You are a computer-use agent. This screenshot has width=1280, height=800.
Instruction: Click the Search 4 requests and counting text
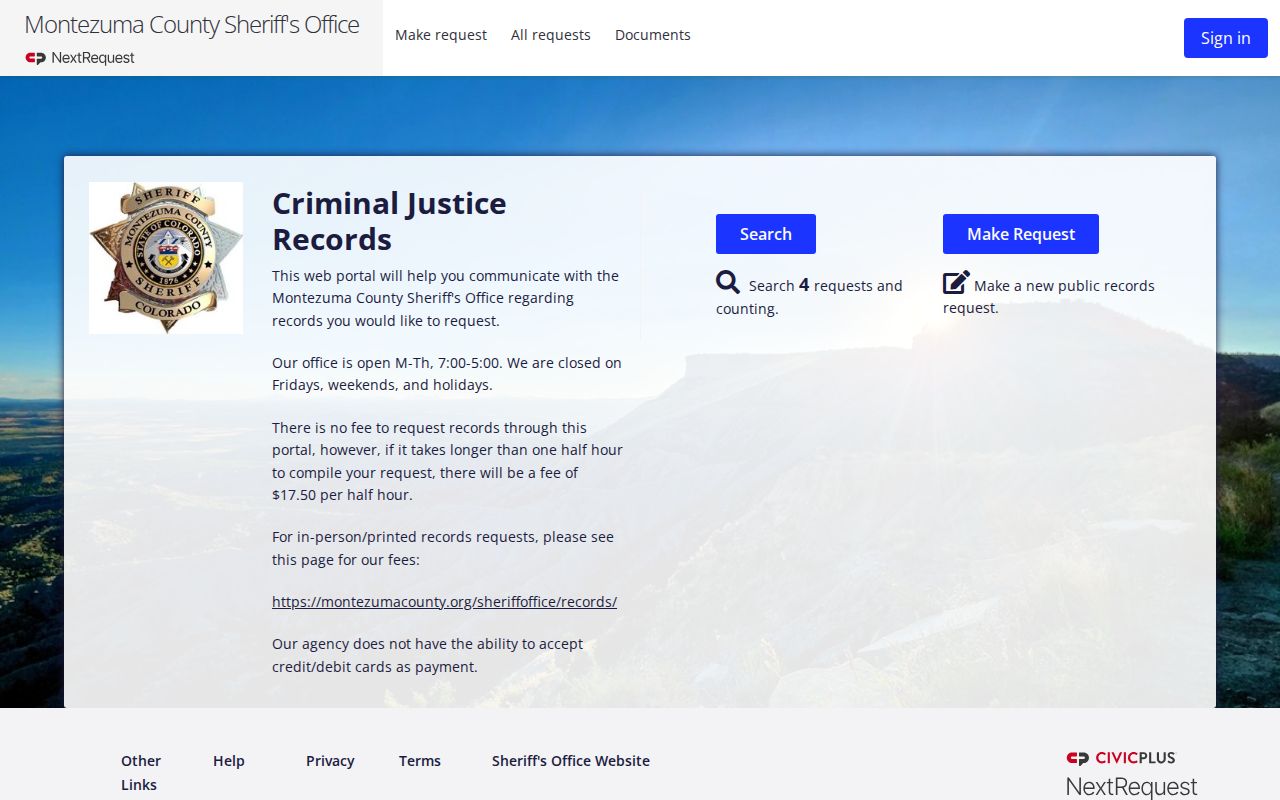pyautogui.click(x=809, y=297)
